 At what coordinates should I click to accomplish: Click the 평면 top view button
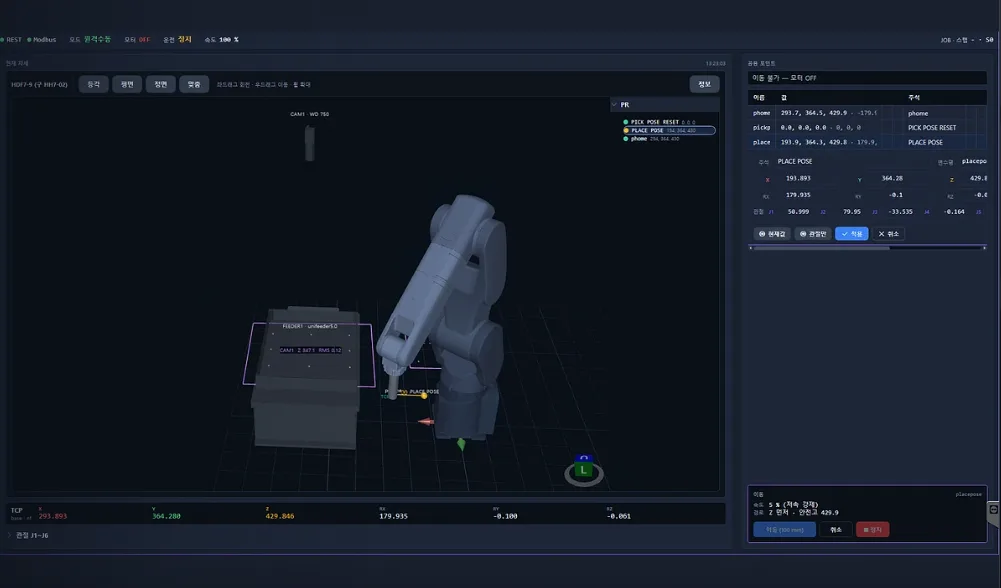coord(127,84)
